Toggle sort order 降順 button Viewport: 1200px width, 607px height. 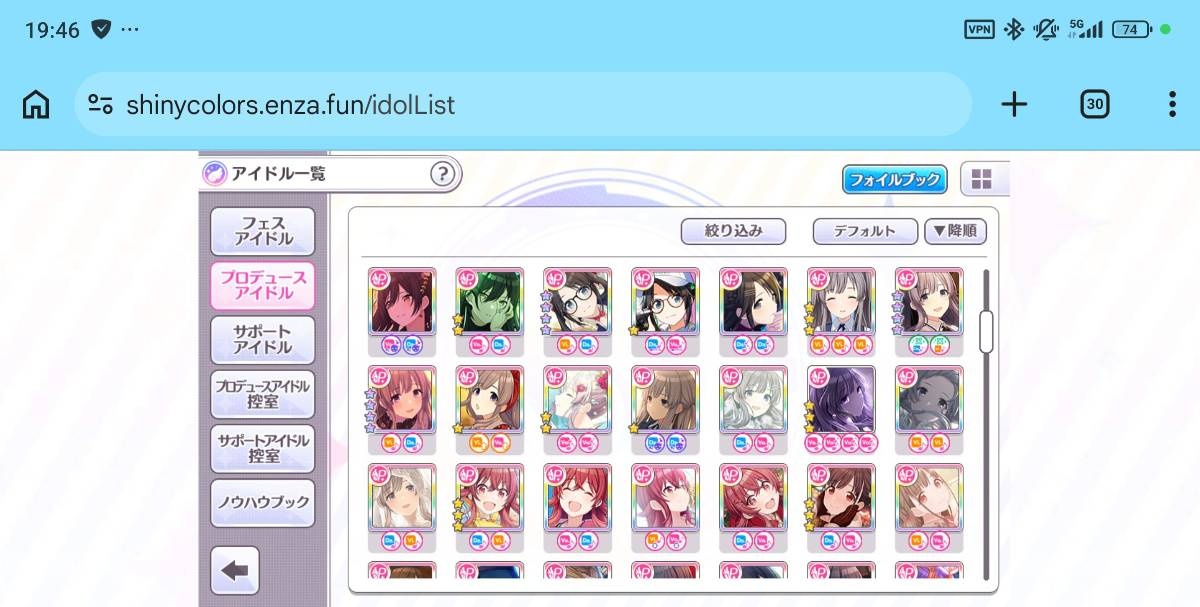(956, 231)
